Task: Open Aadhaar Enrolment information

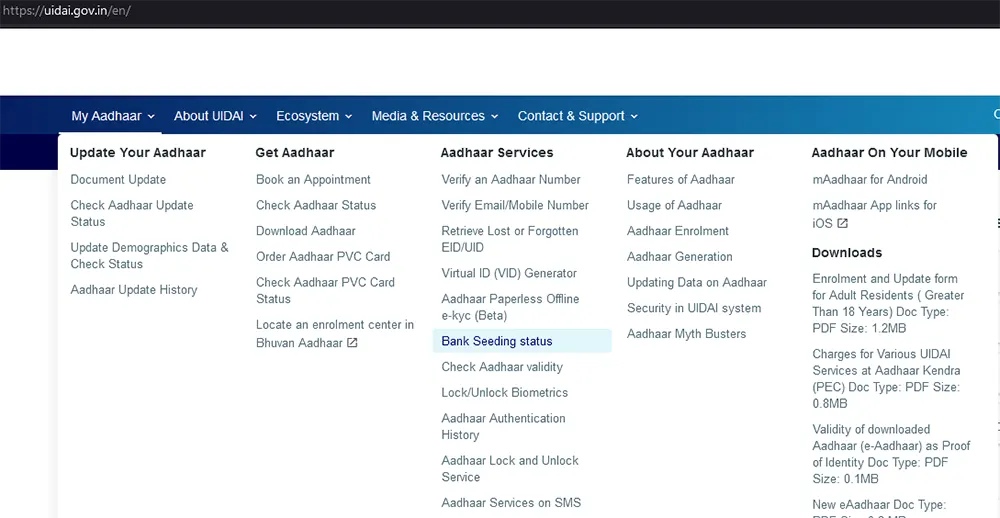Action: [678, 231]
